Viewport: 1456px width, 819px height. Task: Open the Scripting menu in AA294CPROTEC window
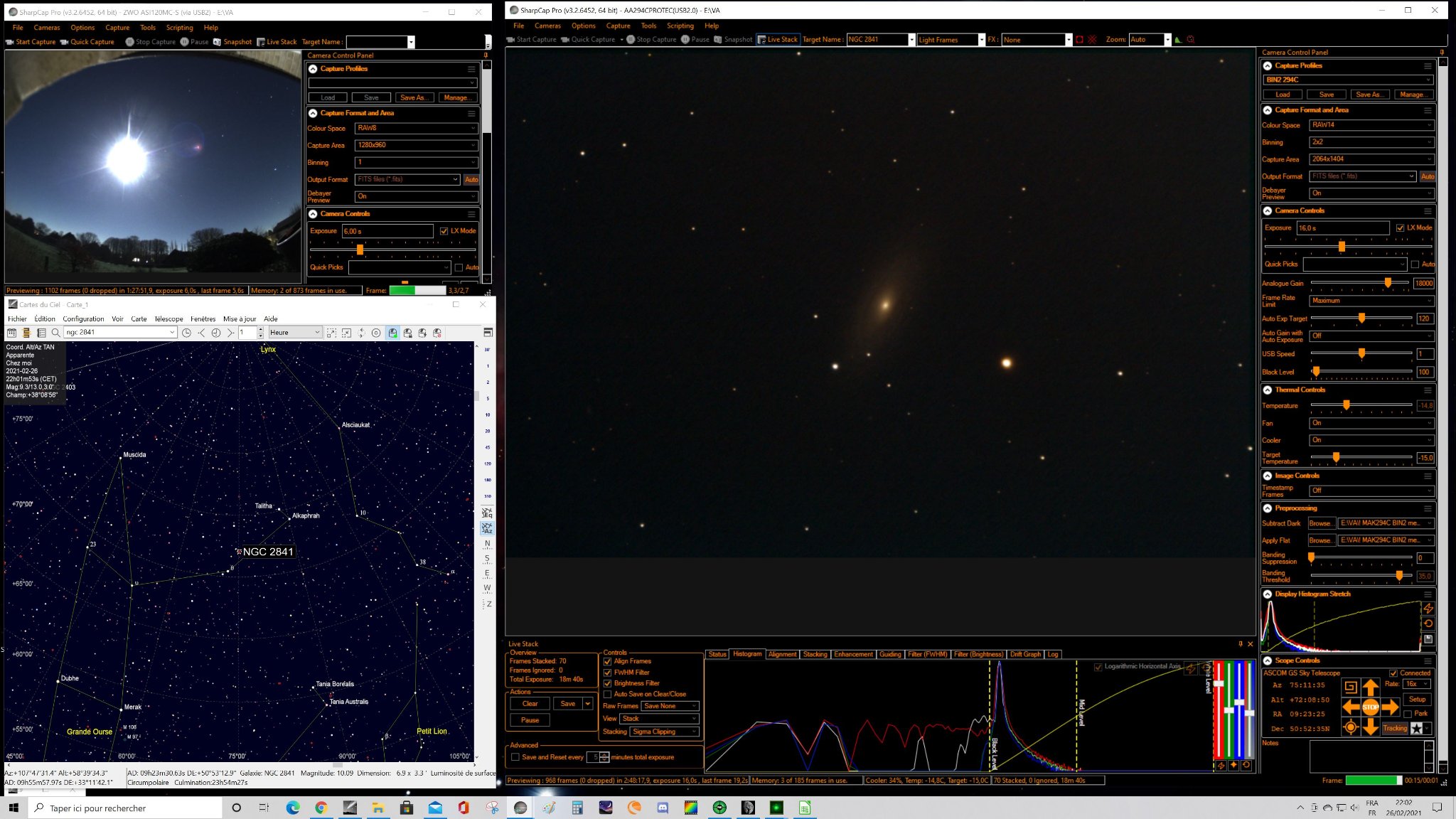680,26
